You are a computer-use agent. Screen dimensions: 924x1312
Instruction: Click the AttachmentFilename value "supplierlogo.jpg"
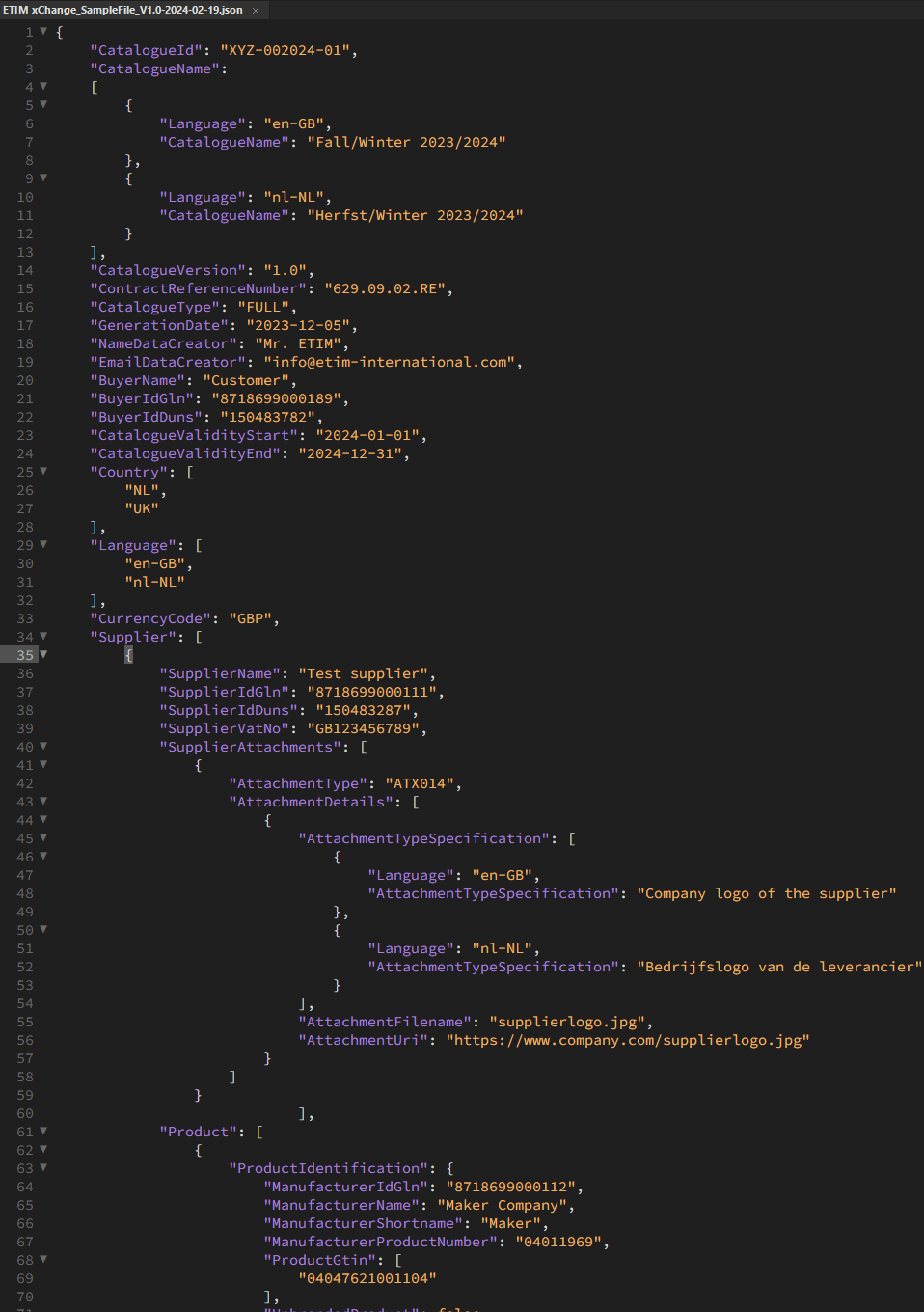pyautogui.click(x=567, y=1022)
